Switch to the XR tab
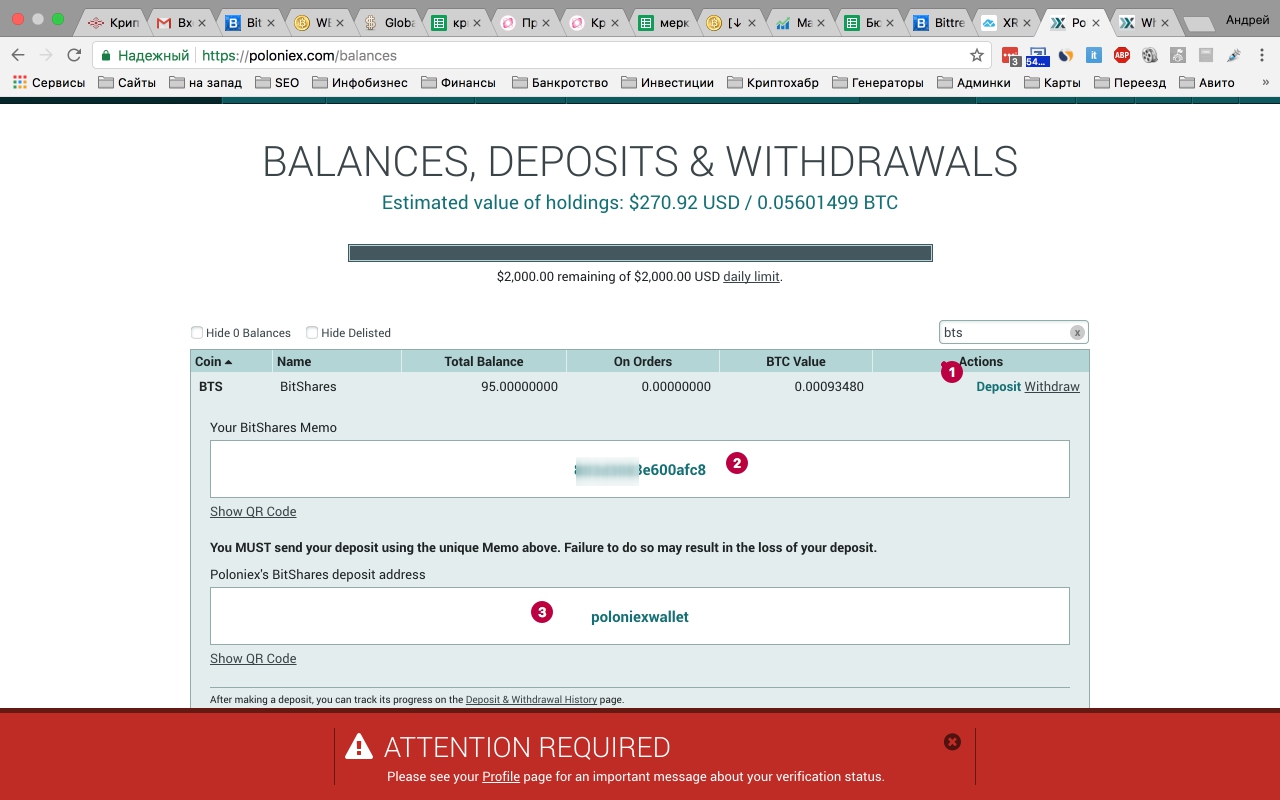The image size is (1280, 800). 999,22
